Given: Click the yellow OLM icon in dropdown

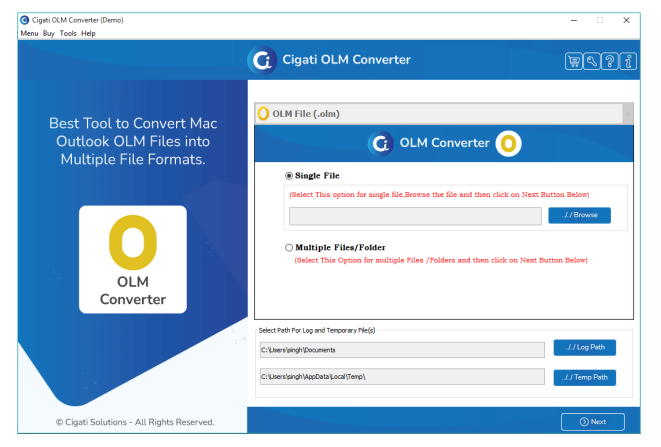Looking at the screenshot, I should [x=263, y=113].
